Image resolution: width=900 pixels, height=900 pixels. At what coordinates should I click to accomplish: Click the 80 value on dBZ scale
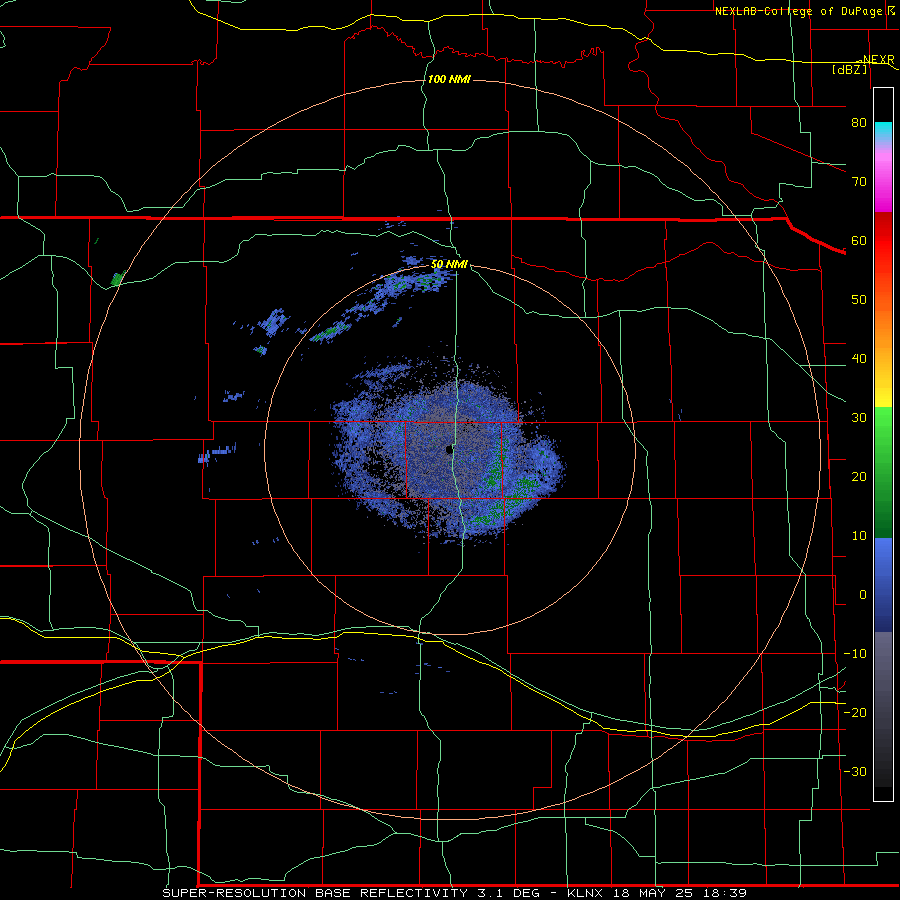(859, 123)
